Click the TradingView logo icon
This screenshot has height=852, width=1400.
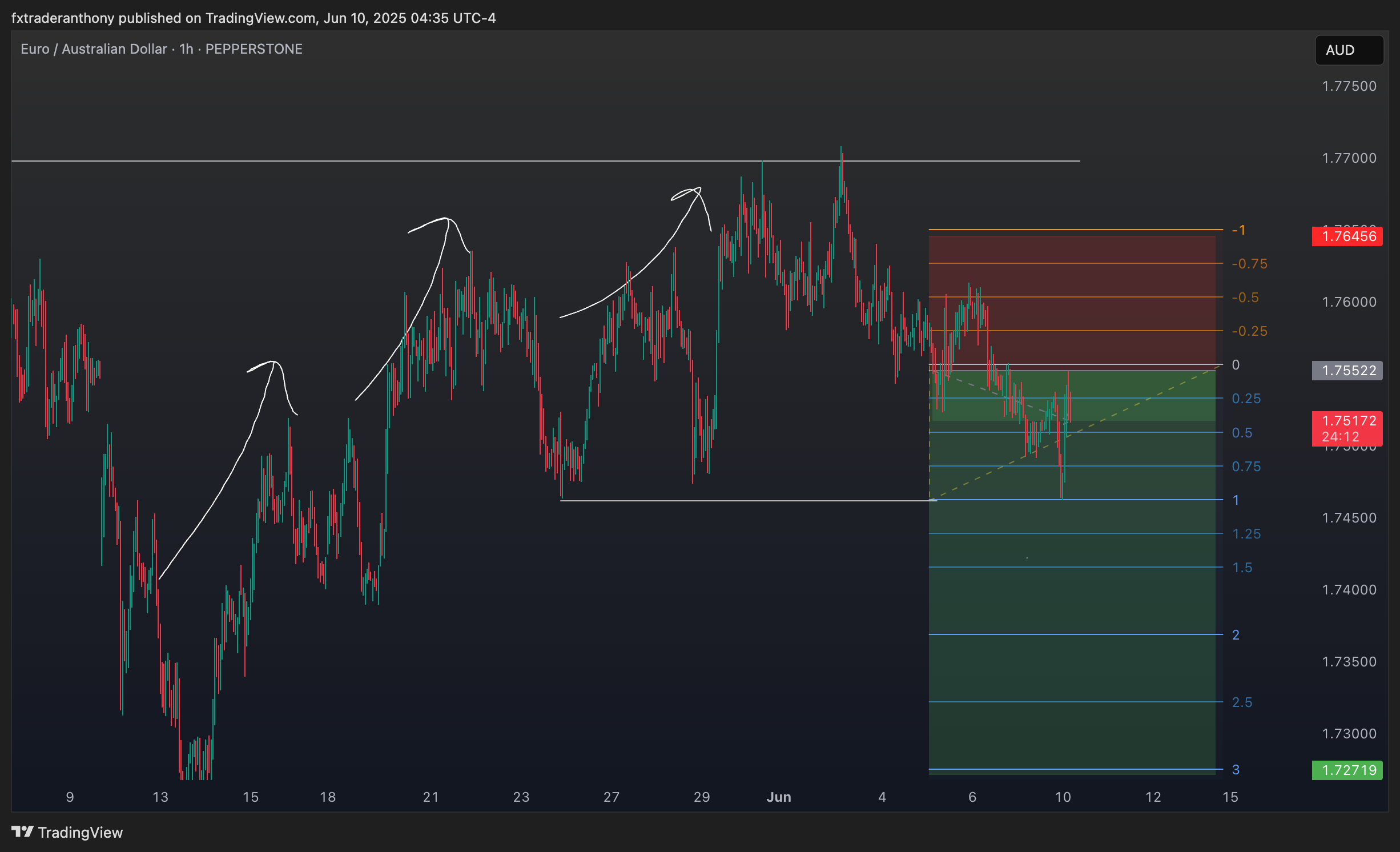pos(23,832)
